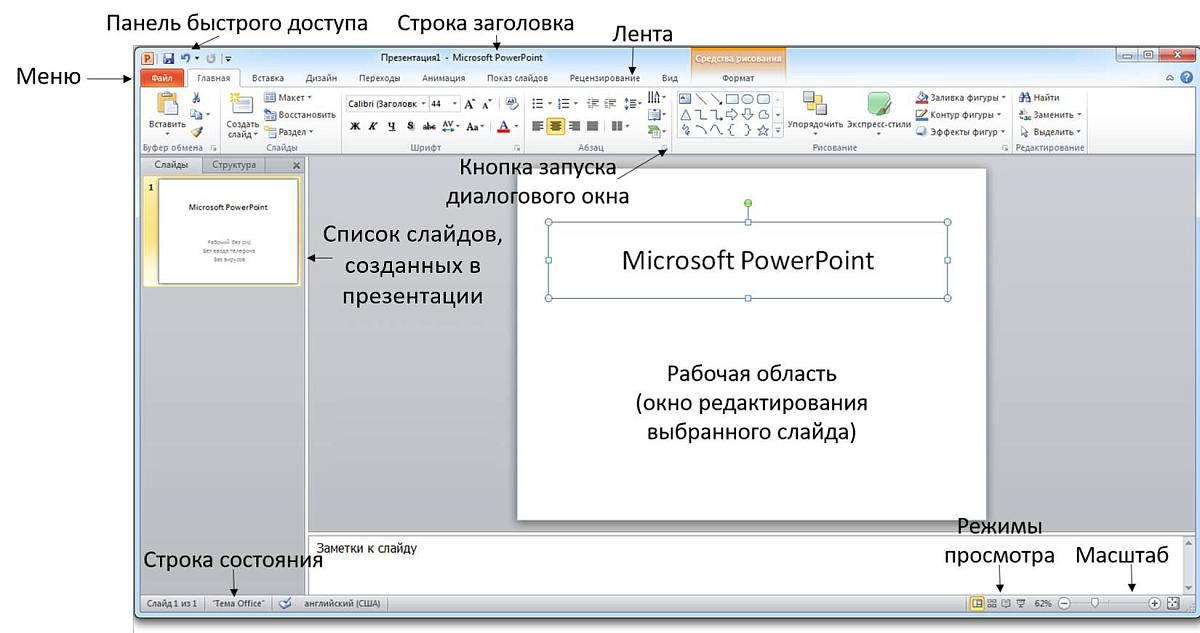Viewport: 1200px width, 633px height.
Task: Click the spell check icon in status bar
Action: click(x=285, y=604)
